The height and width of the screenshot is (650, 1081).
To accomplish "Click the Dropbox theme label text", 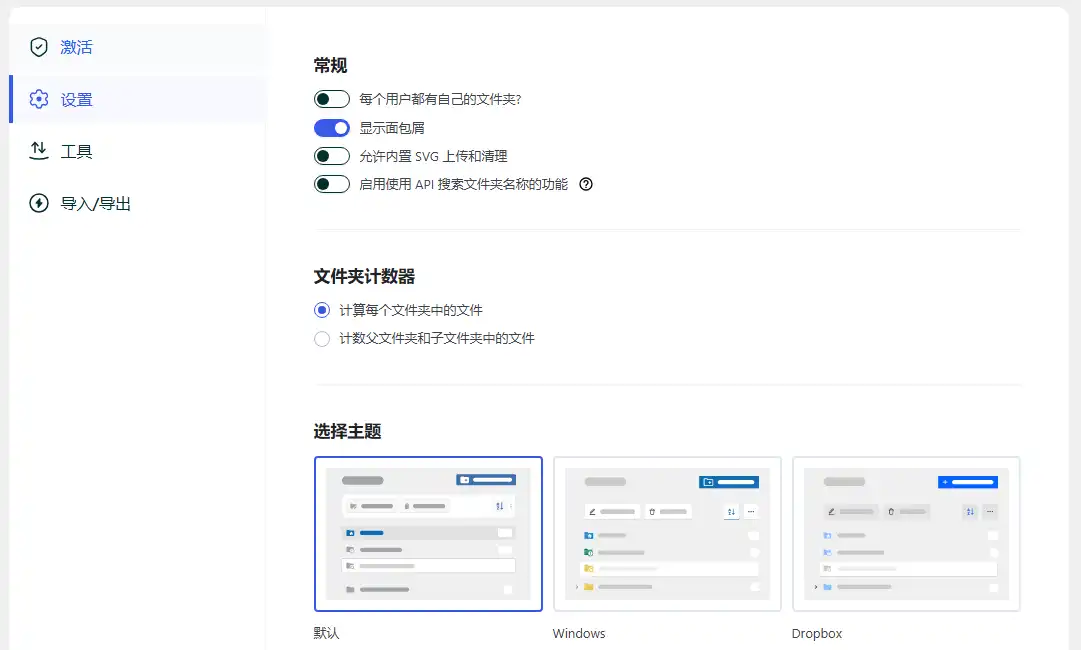I will pos(818,633).
